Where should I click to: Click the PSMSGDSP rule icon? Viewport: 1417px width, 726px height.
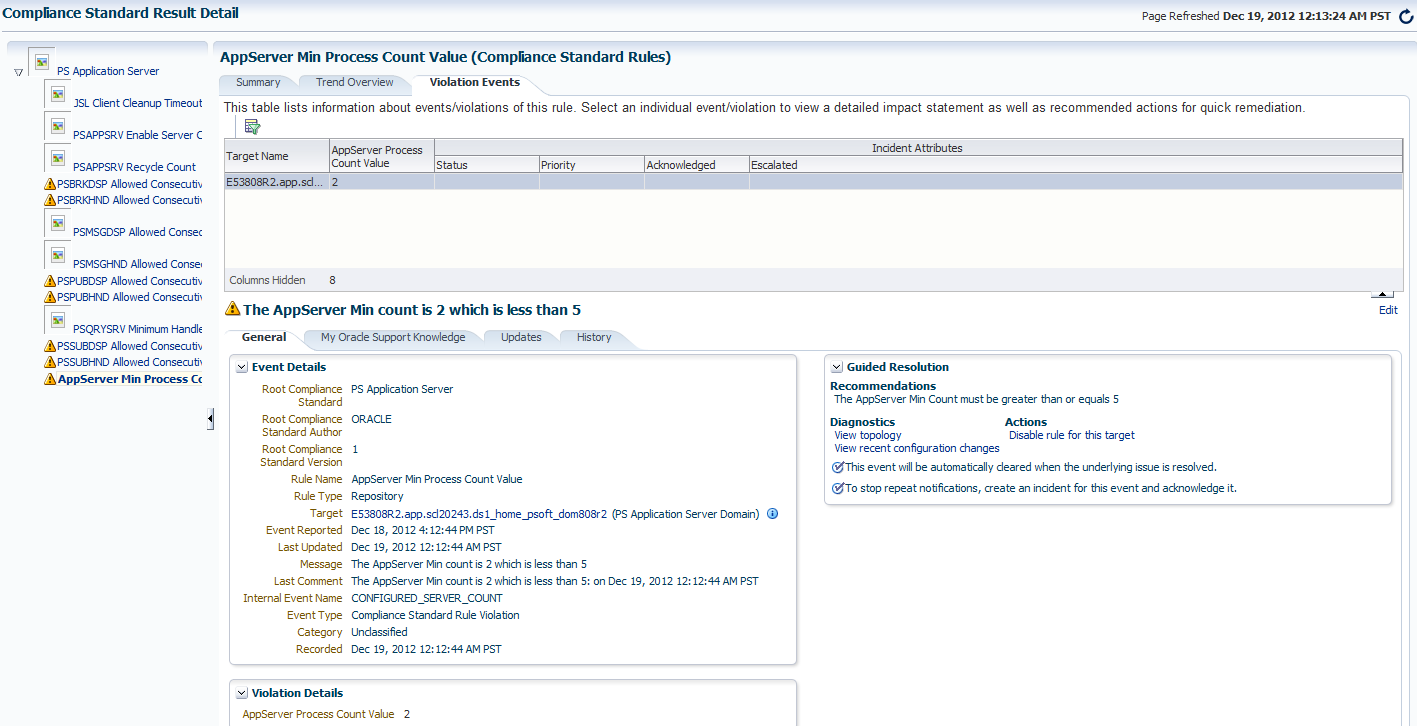[x=58, y=223]
